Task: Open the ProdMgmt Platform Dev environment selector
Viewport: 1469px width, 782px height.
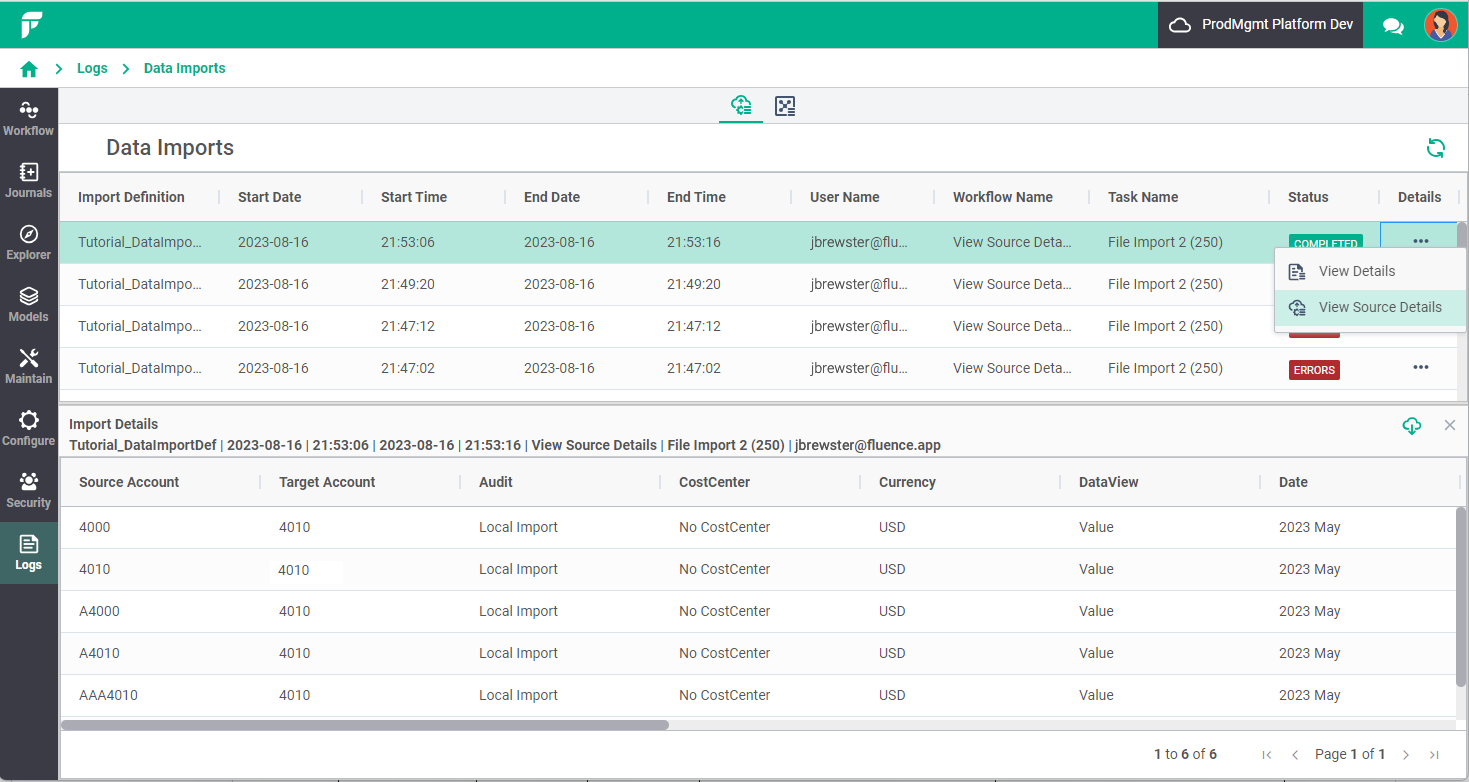Action: pyautogui.click(x=1260, y=25)
